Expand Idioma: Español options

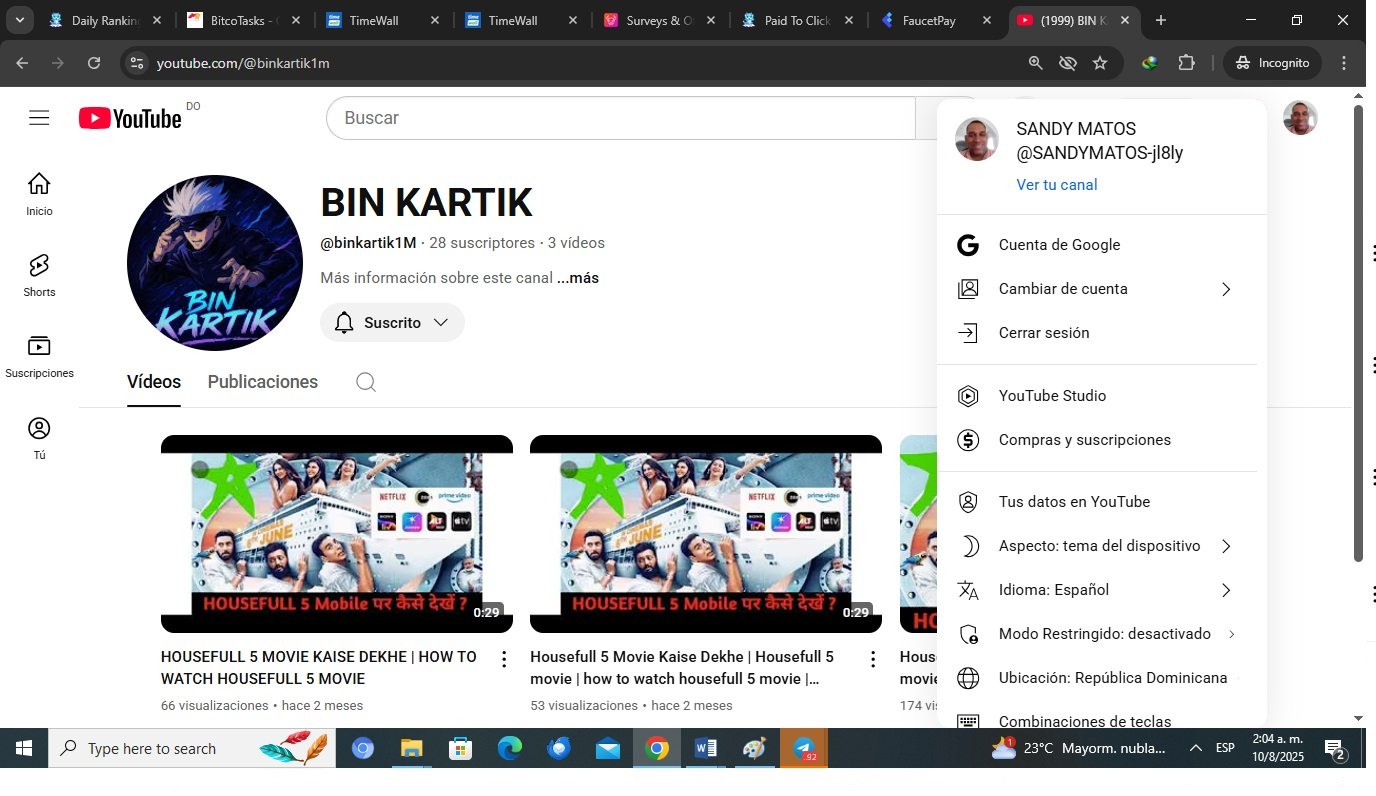(x=1102, y=590)
